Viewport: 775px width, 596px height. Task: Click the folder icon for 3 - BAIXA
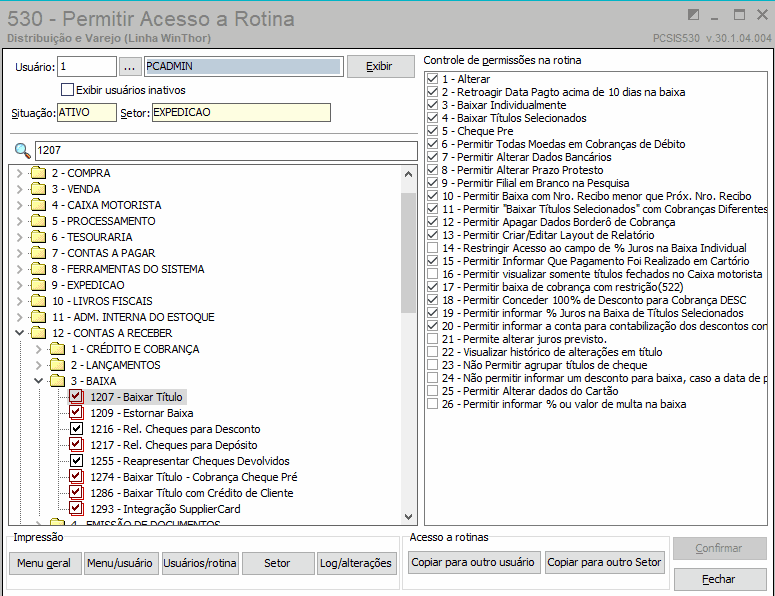57,381
